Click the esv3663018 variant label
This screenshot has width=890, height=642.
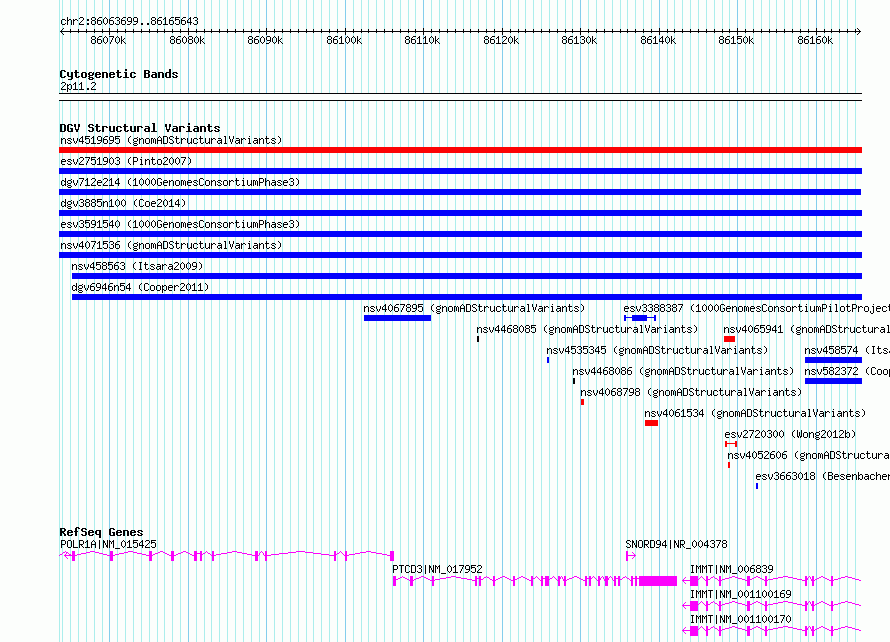point(822,476)
